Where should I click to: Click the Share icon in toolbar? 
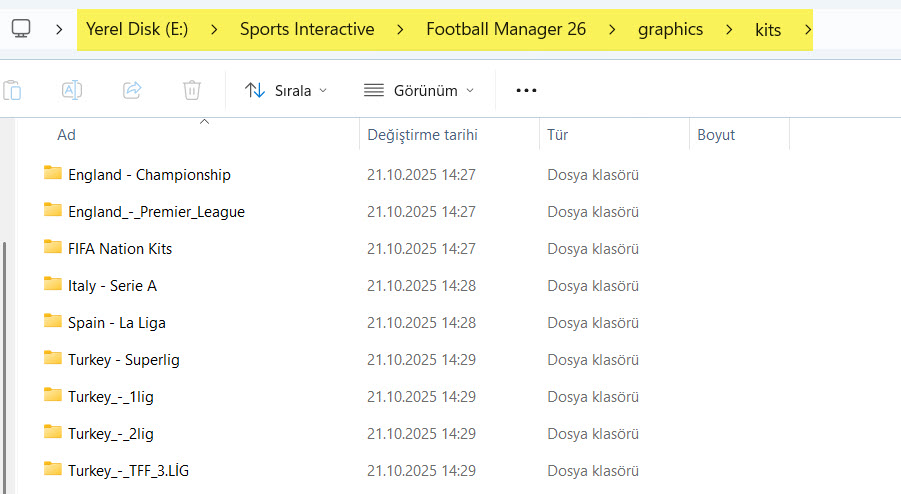tap(132, 90)
